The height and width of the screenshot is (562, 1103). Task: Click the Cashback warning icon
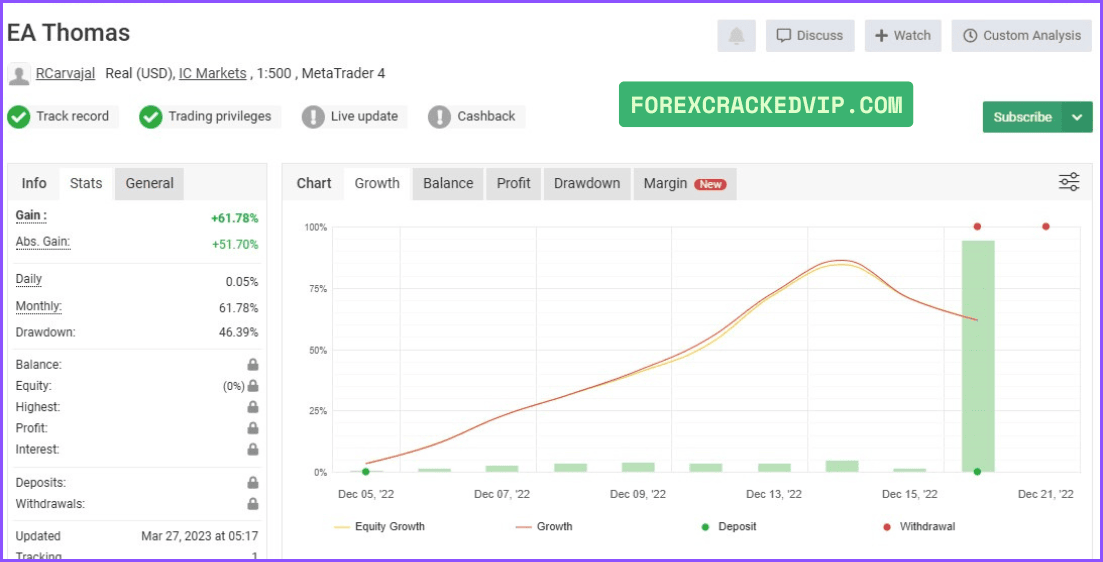click(439, 117)
